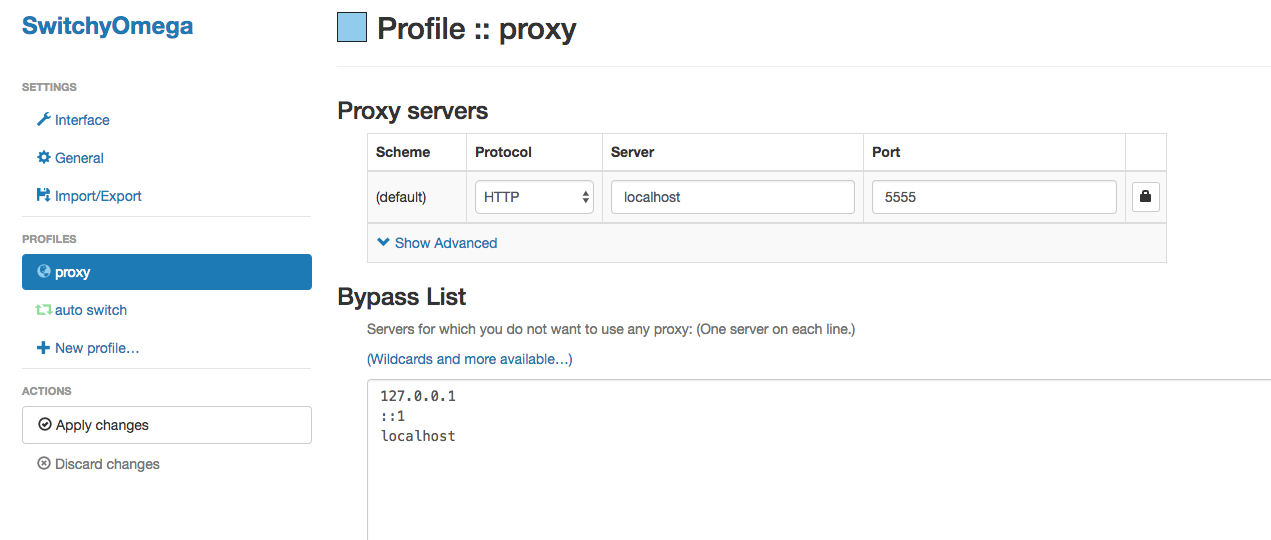This screenshot has width=1271, height=540.
Task: Open the Protocol HTTP dropdown
Action: tap(534, 197)
